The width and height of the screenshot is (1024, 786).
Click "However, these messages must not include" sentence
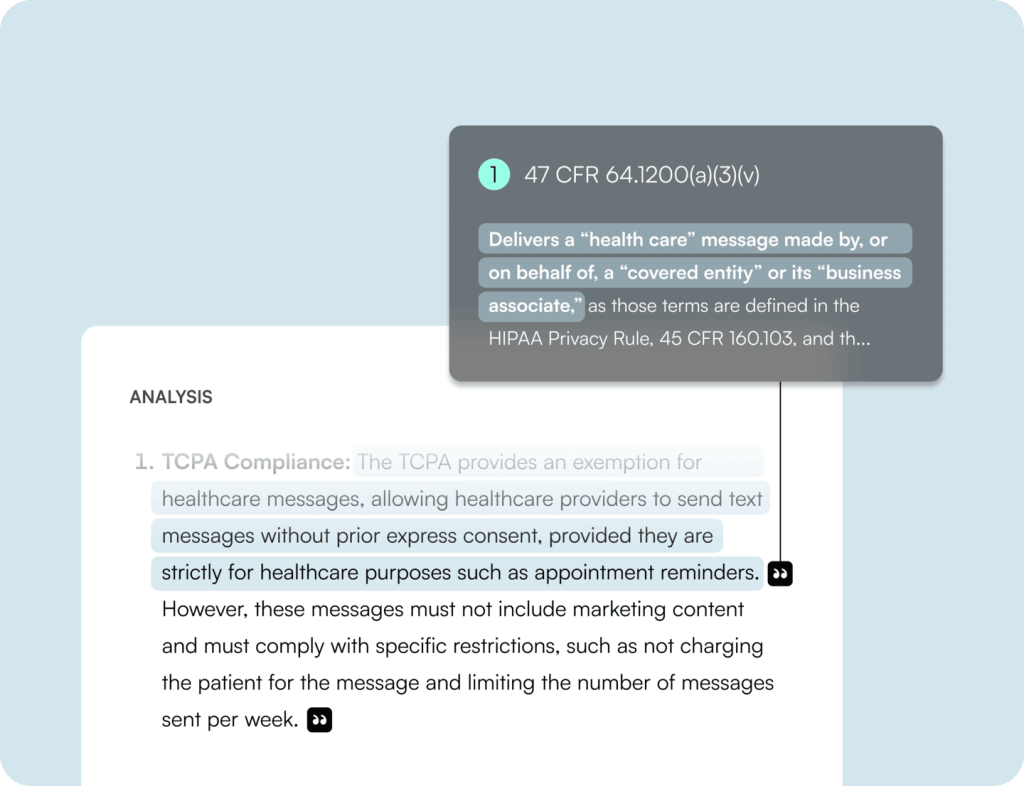[453, 609]
